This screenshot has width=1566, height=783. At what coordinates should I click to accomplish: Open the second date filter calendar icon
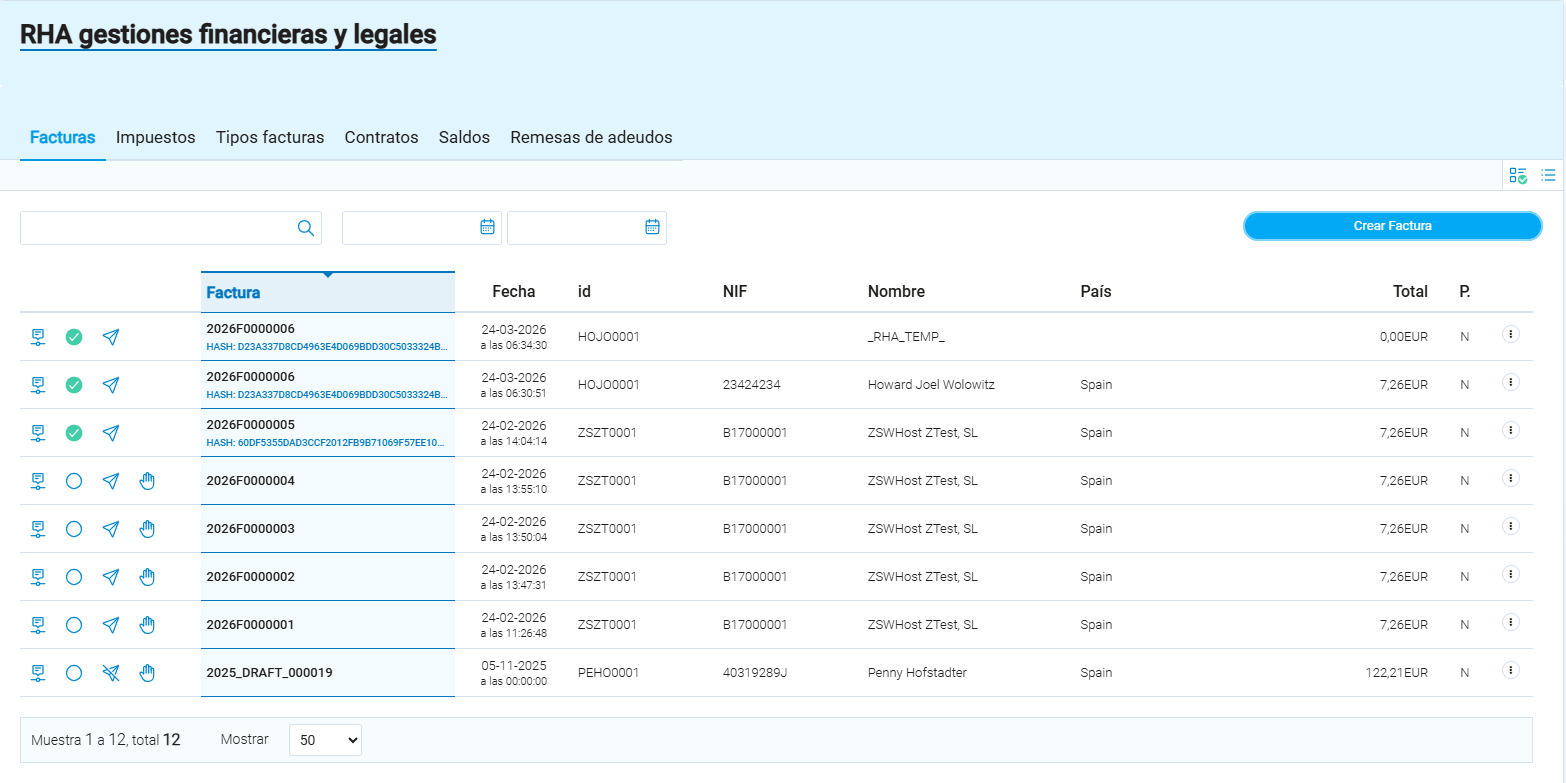(652, 227)
